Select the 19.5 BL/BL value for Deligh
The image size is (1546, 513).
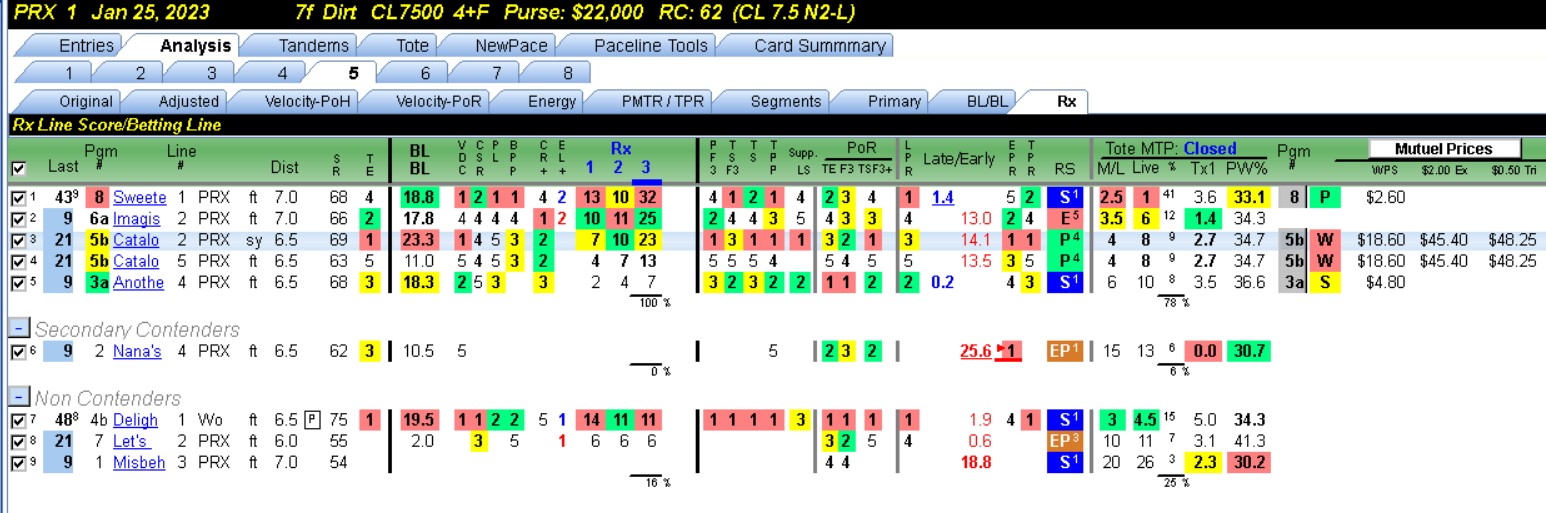pyautogui.click(x=419, y=420)
